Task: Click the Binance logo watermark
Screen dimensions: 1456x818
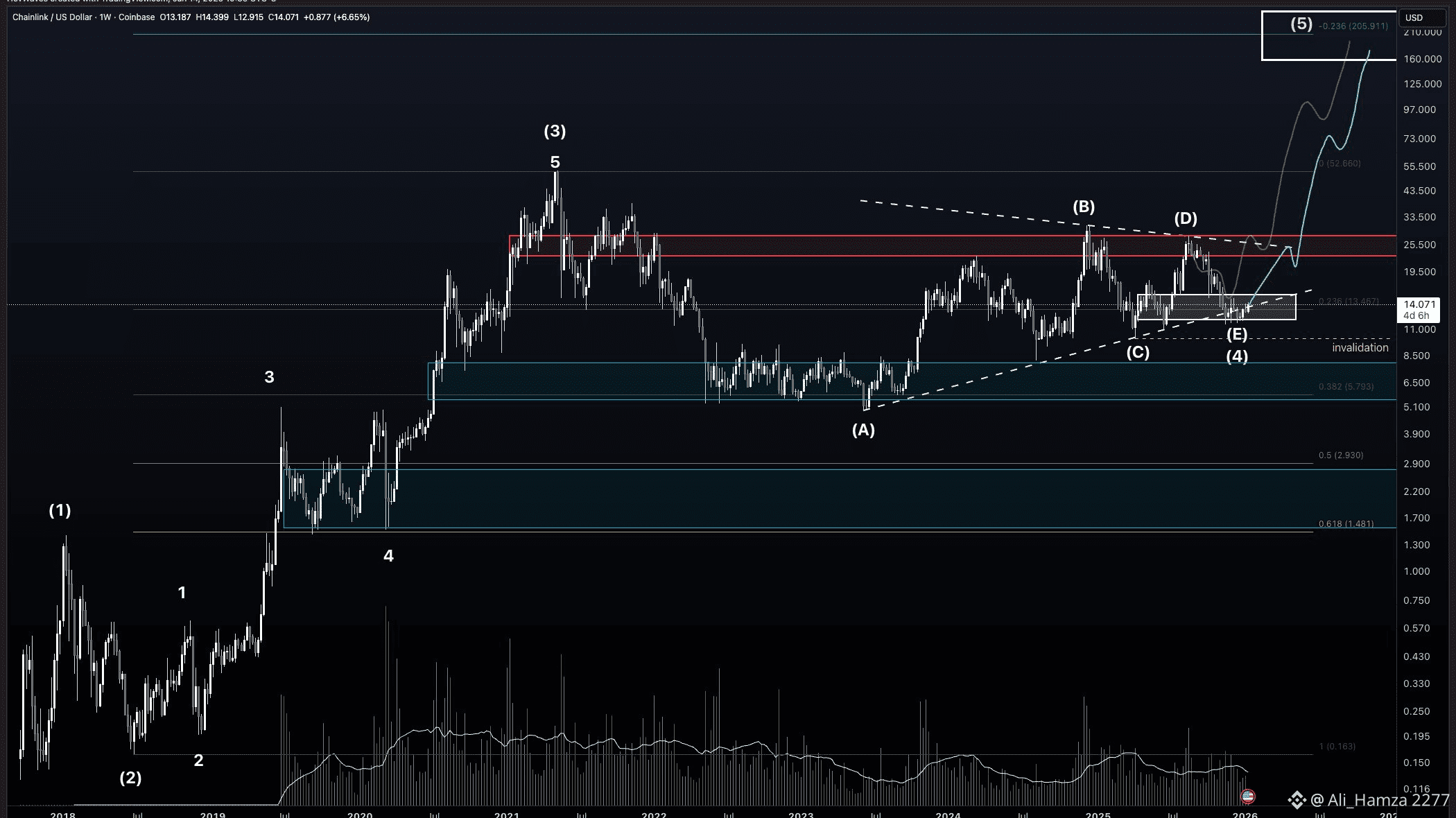Action: [1297, 800]
